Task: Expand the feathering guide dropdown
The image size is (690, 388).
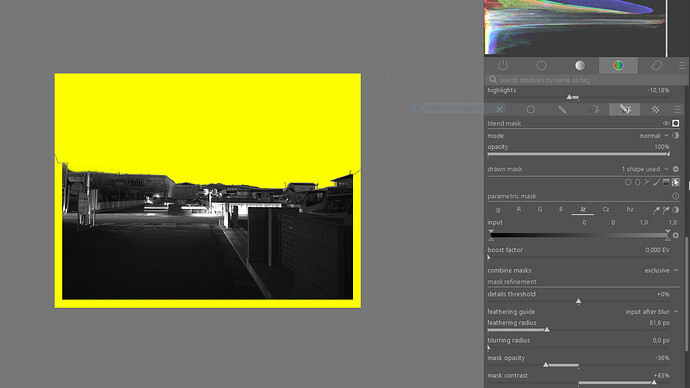Action: click(652, 311)
